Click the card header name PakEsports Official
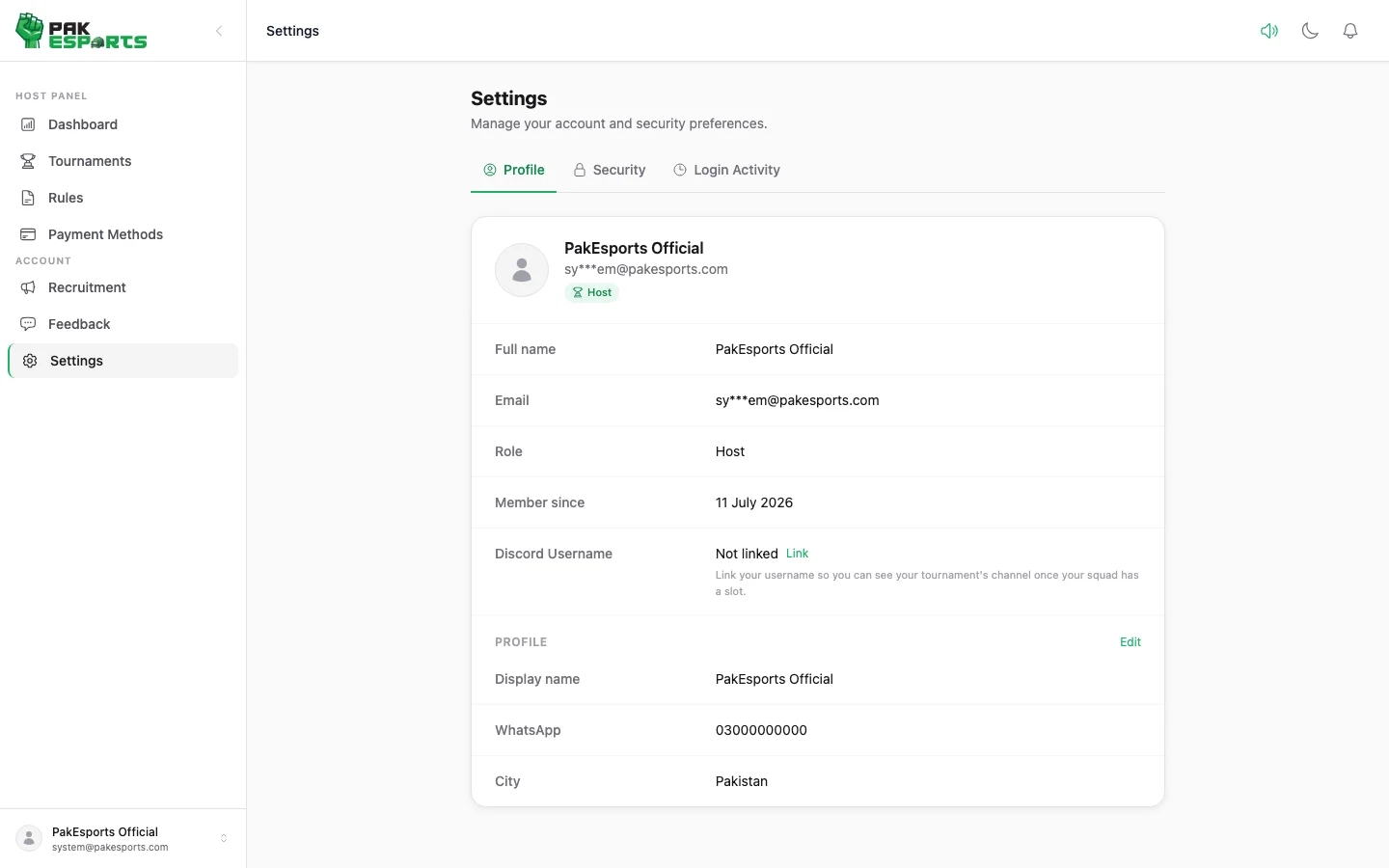 [634, 248]
